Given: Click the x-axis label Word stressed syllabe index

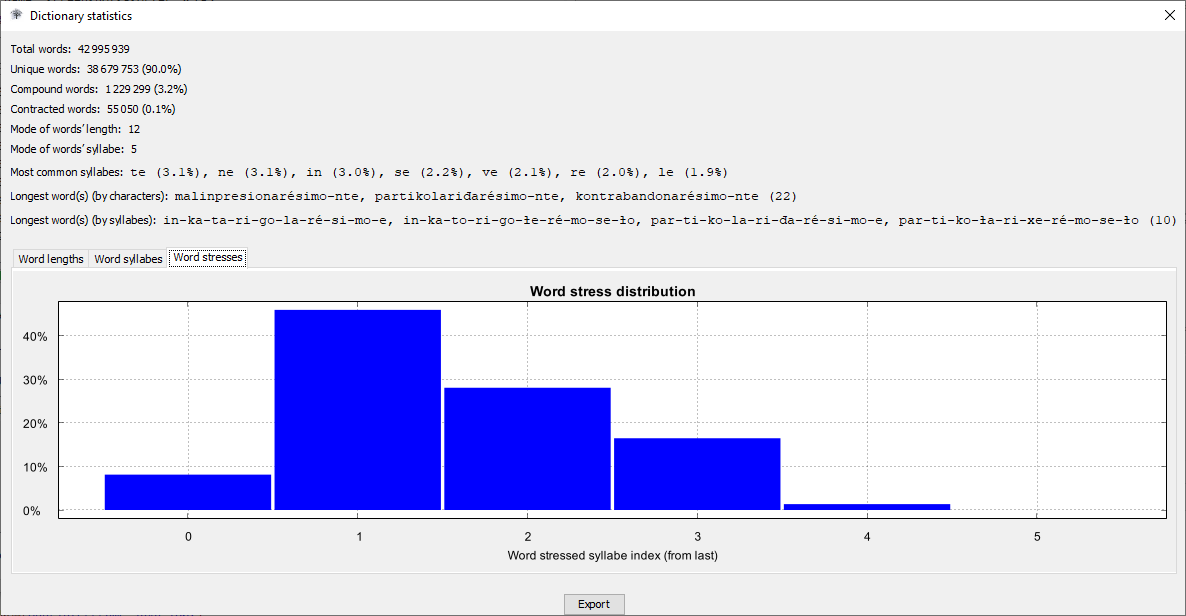Looking at the screenshot, I should click(613, 555).
